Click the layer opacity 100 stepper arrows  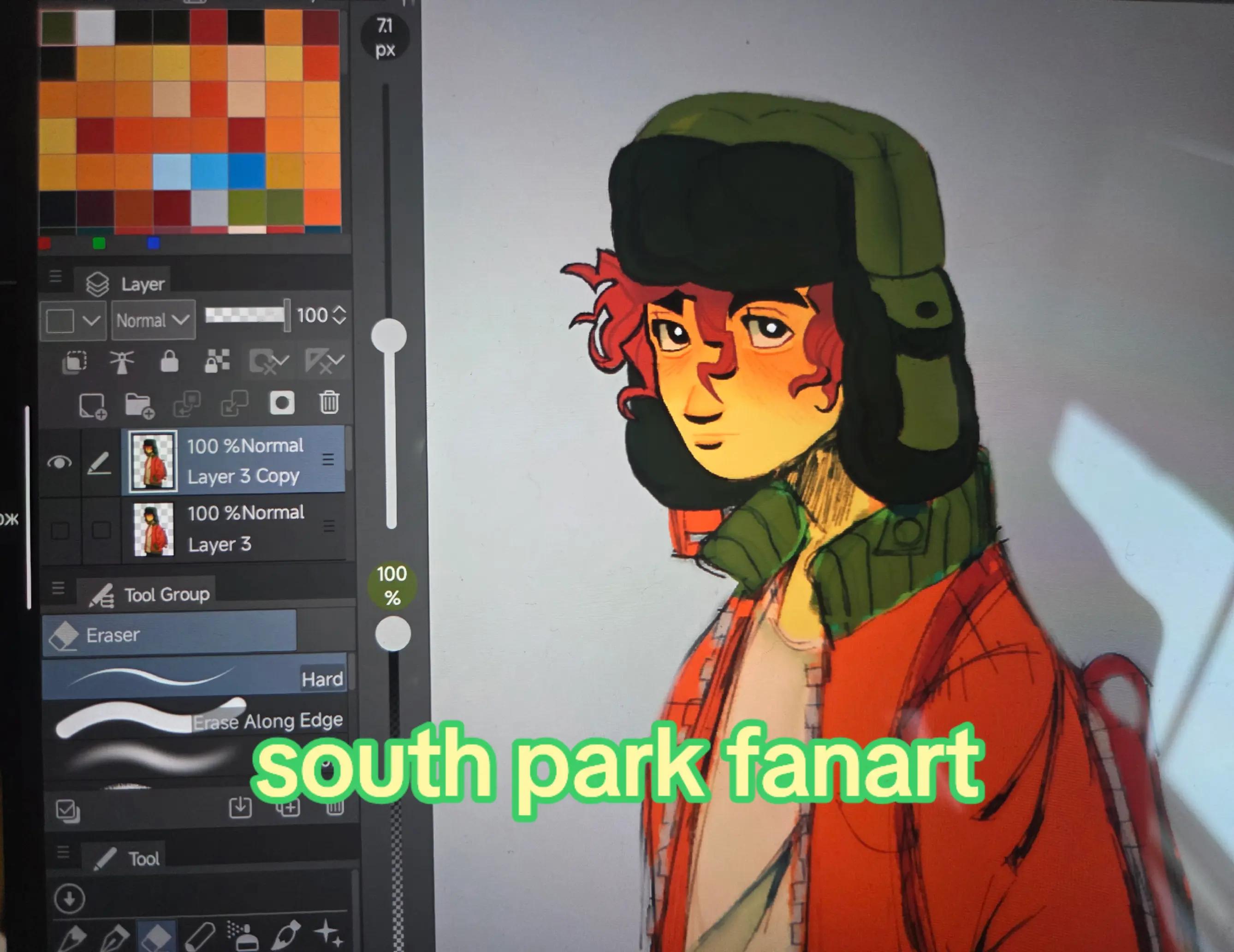pyautogui.click(x=339, y=315)
